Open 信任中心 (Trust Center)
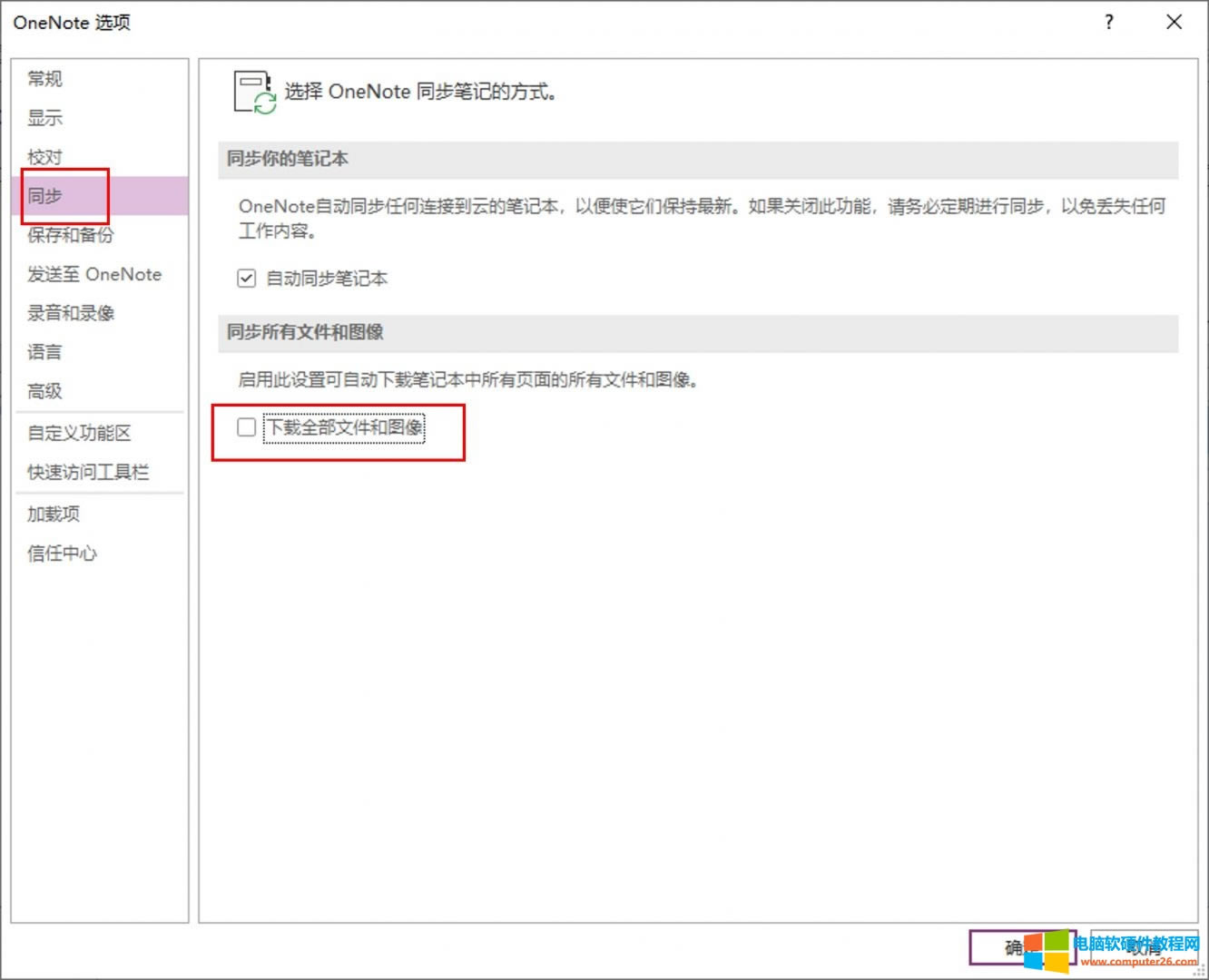1209x980 pixels. point(62,553)
